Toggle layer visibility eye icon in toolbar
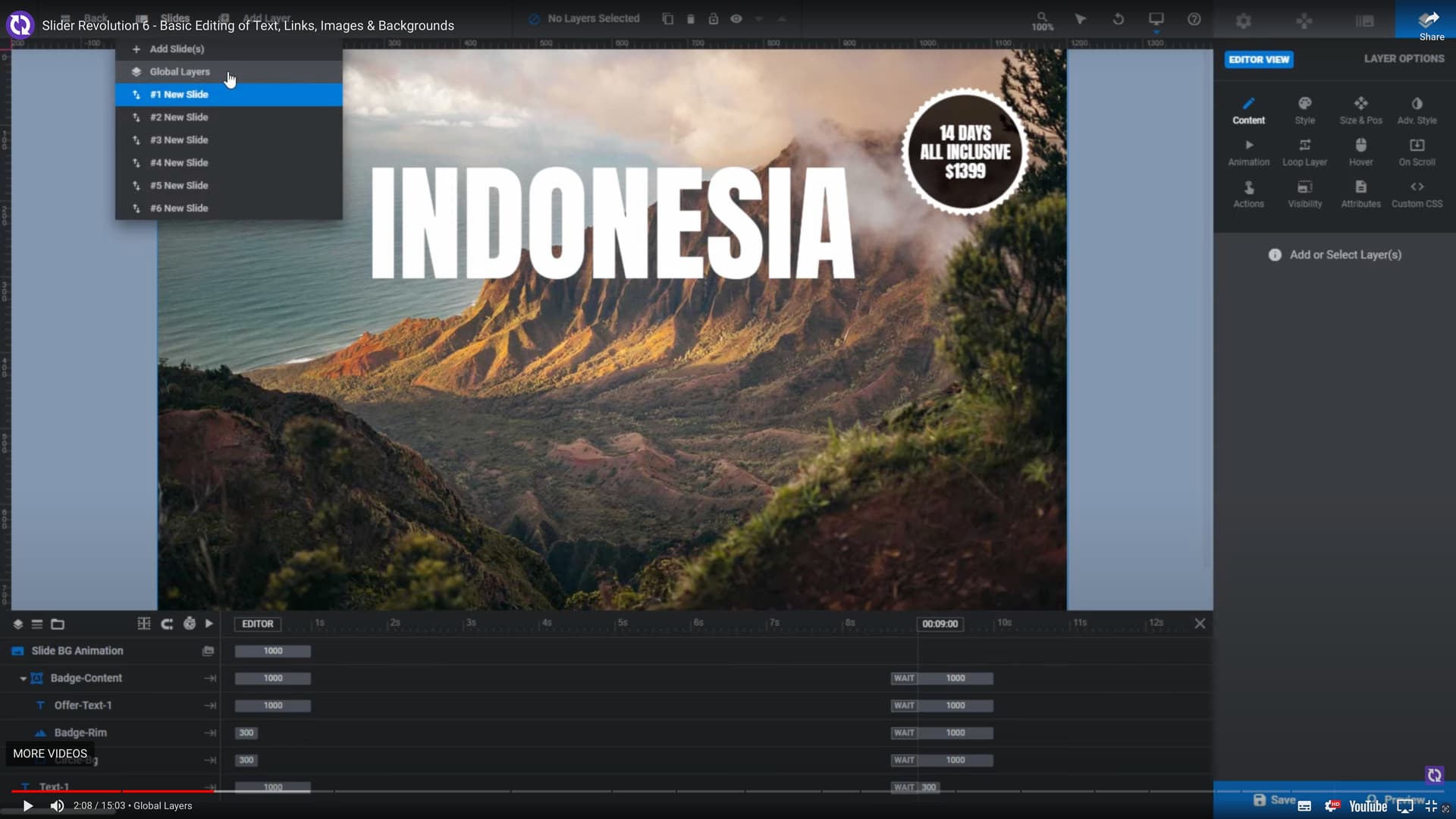The height and width of the screenshot is (819, 1456). click(736, 19)
